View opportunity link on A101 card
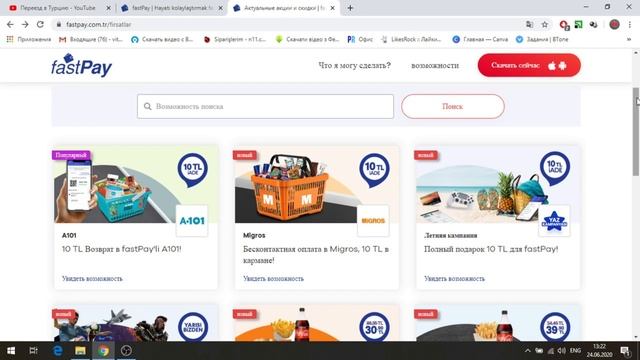 (x=92, y=279)
